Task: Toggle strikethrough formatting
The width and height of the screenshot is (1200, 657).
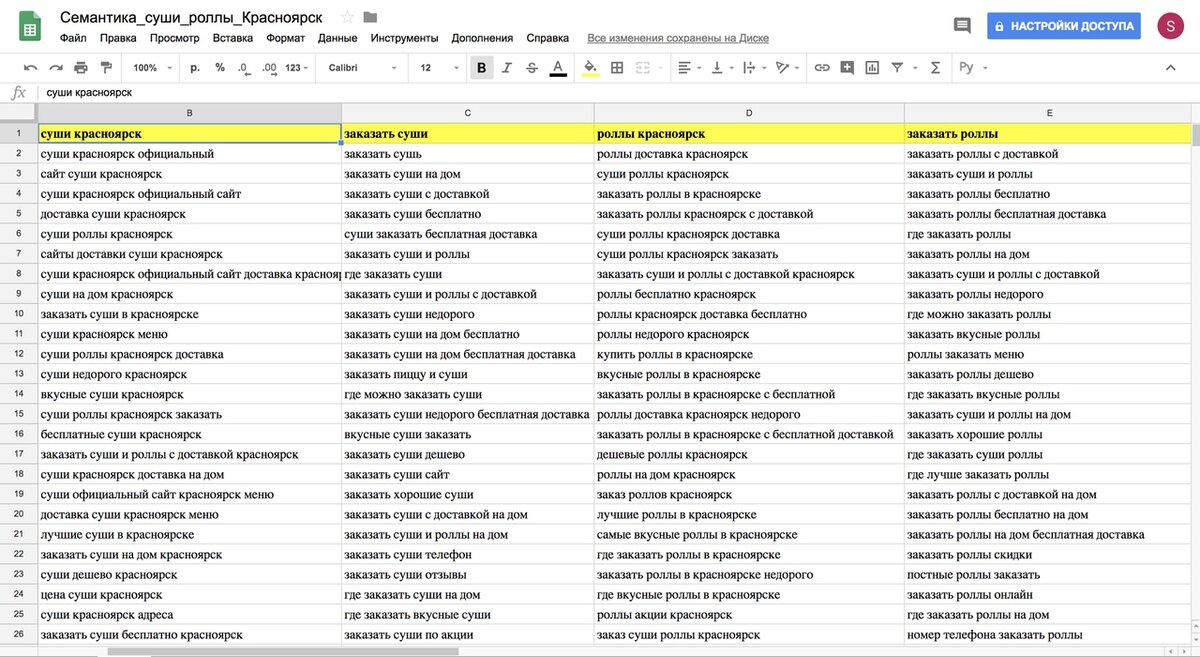Action: click(x=532, y=68)
